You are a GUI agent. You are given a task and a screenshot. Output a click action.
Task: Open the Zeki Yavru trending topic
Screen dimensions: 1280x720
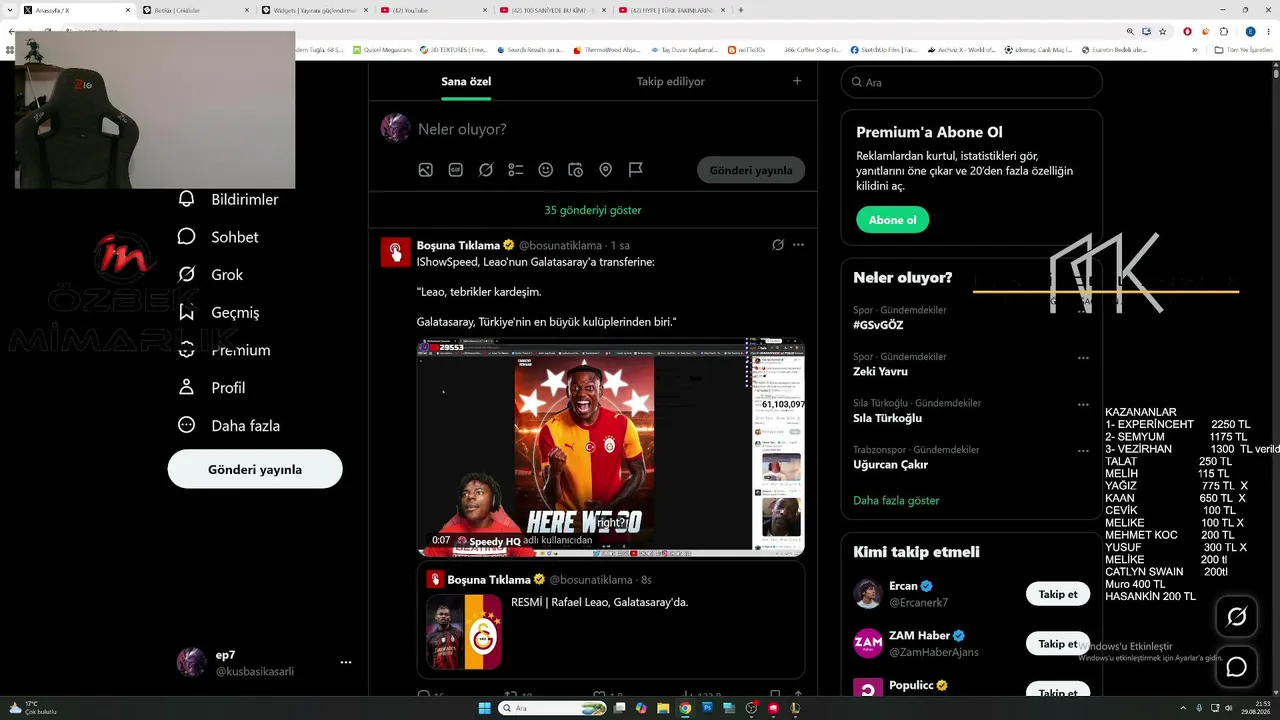880,371
